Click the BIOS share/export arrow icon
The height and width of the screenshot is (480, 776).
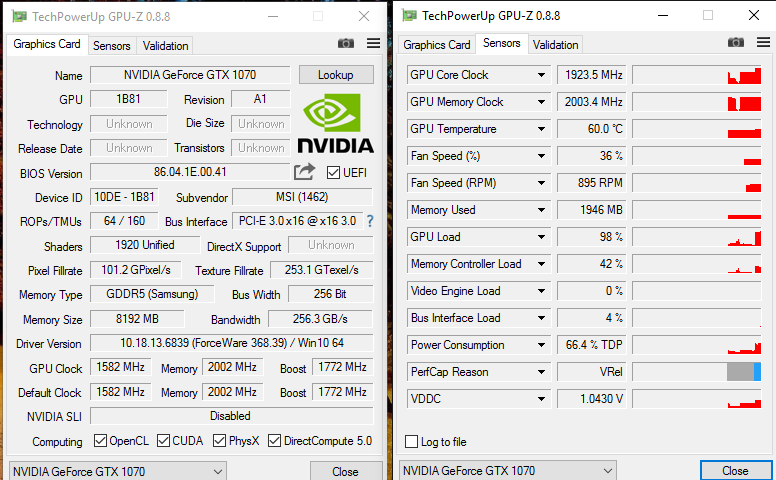point(304,172)
